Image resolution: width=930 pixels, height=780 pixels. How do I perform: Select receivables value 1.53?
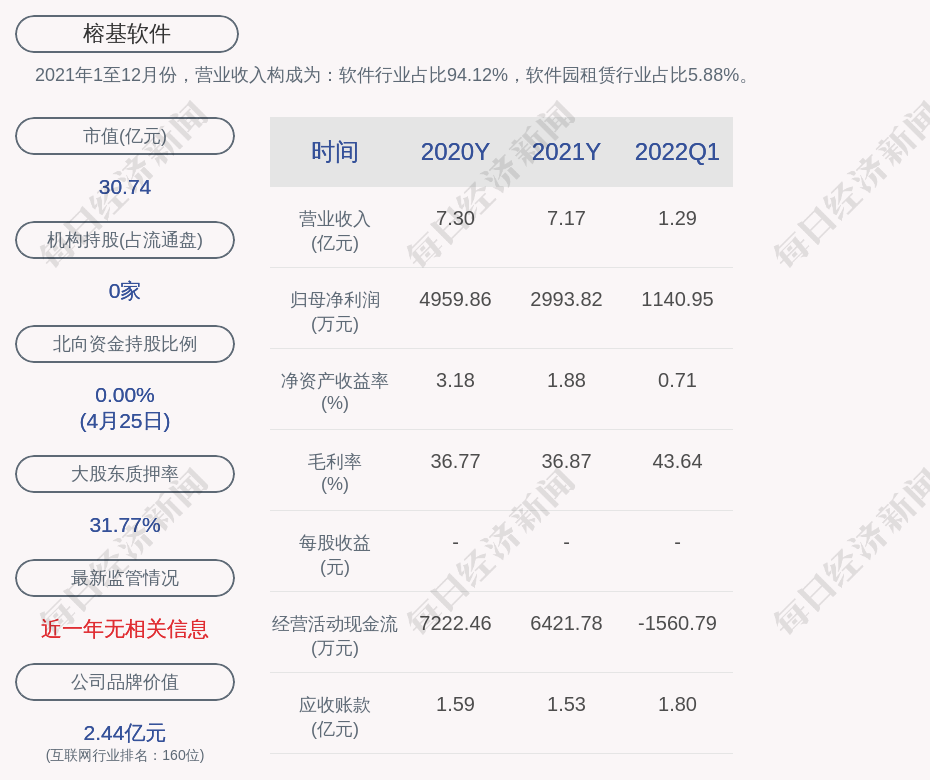[566, 704]
